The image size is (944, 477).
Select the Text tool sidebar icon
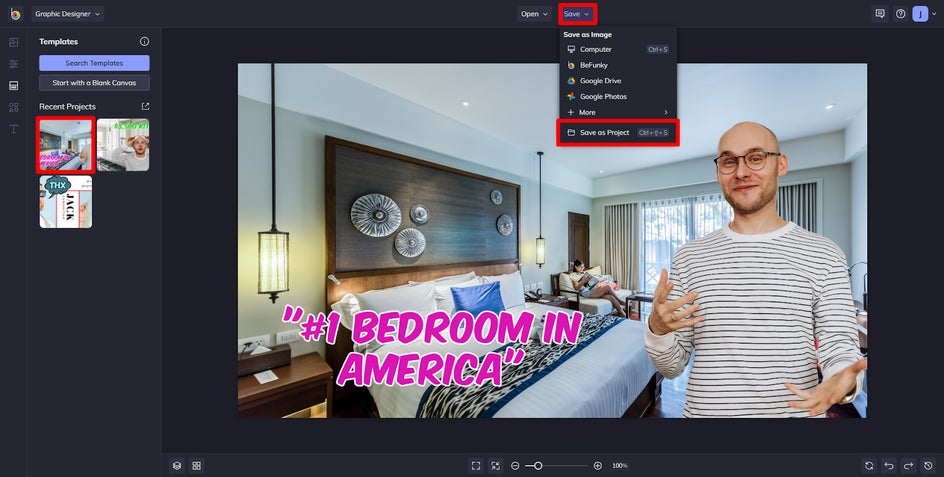tap(14, 129)
